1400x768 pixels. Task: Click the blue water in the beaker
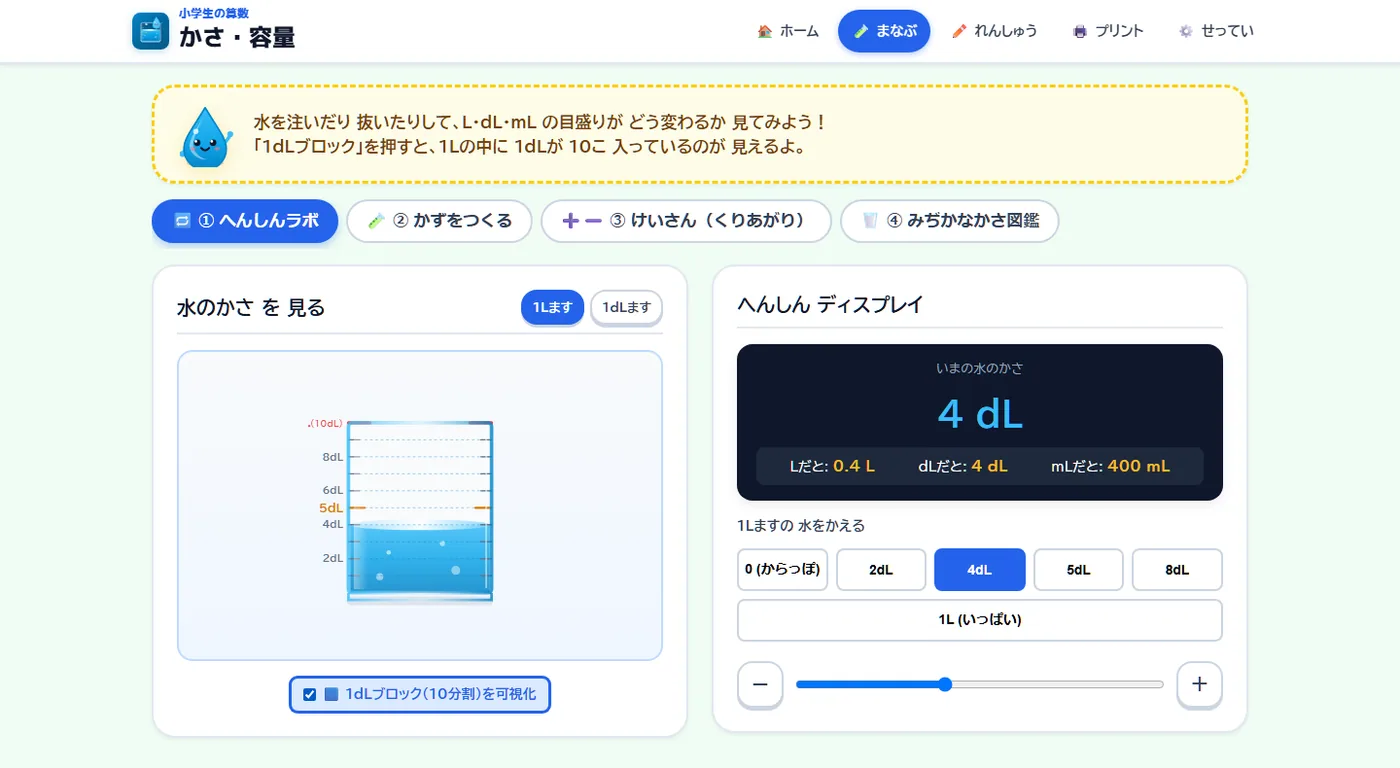pos(420,558)
